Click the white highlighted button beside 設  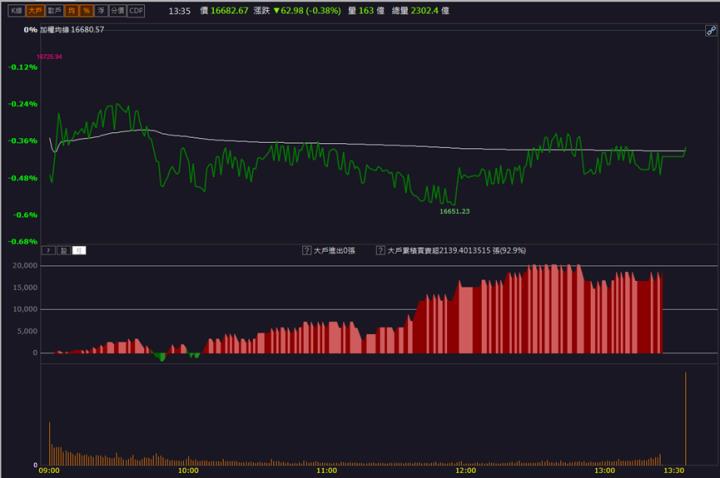tap(79, 250)
